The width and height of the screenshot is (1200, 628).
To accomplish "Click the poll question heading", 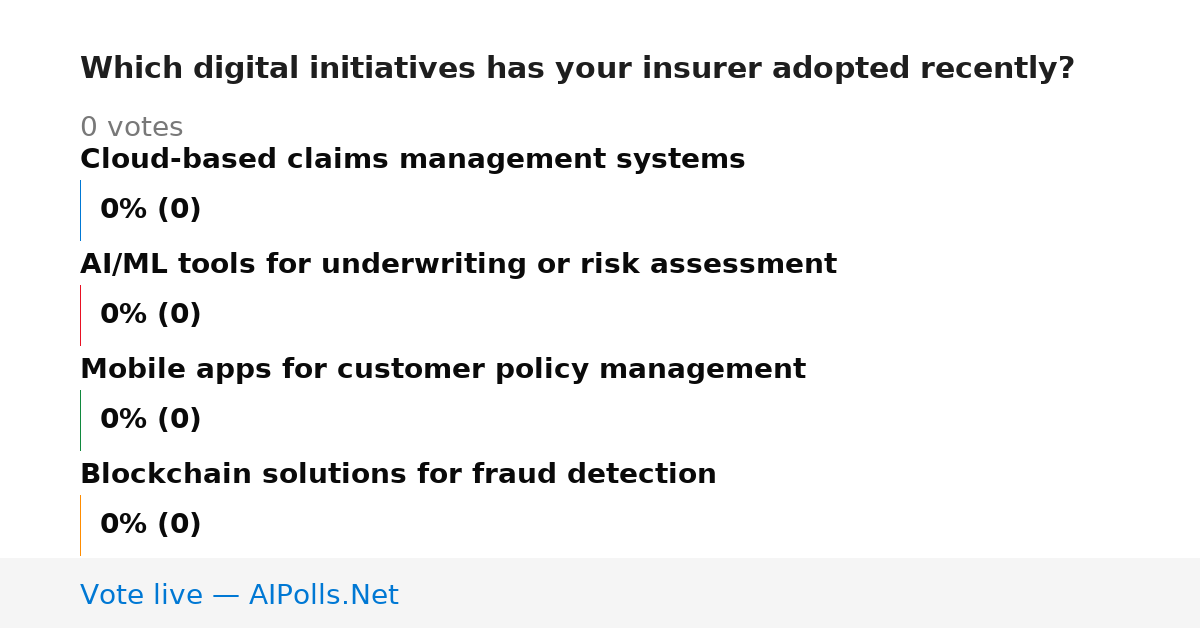I will tap(577, 69).
